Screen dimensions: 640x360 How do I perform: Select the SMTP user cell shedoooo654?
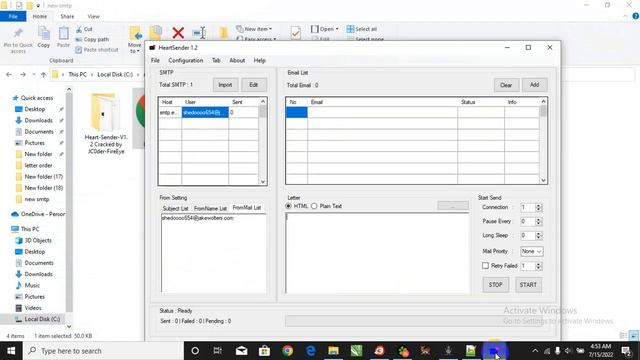(205, 112)
